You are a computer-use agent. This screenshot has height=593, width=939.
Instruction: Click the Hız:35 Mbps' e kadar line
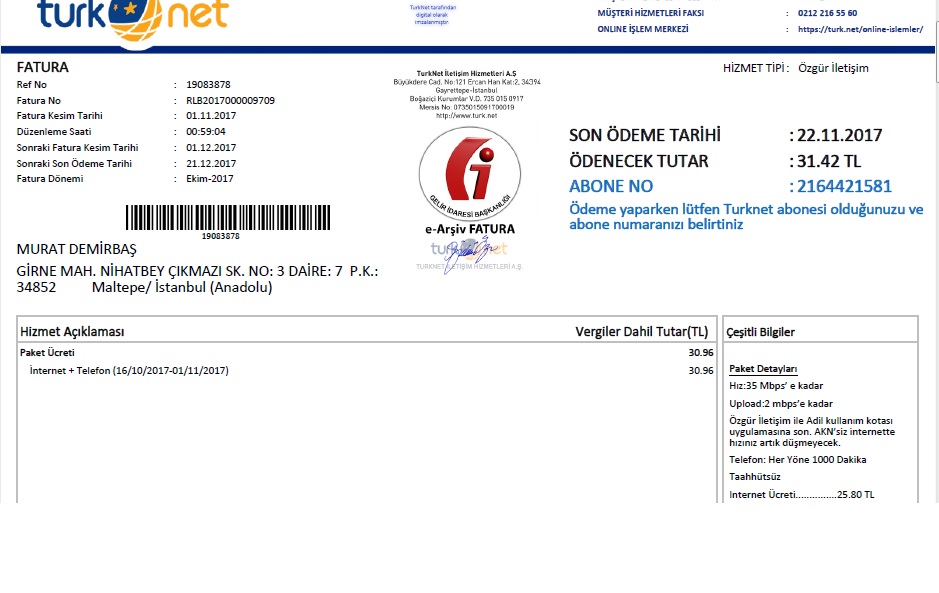(x=776, y=386)
